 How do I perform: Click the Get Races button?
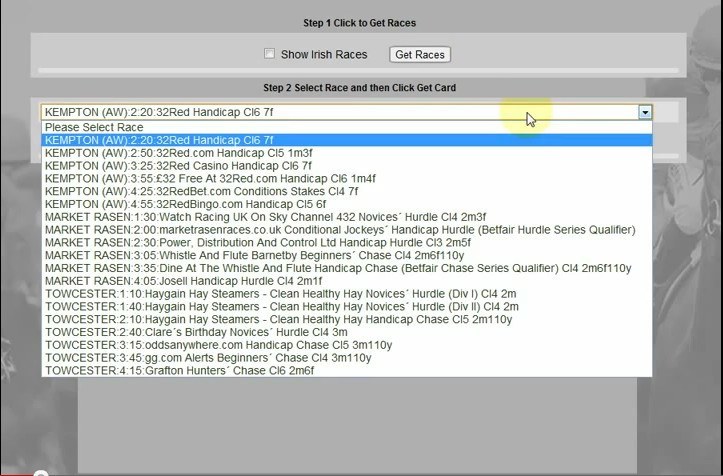(420, 54)
